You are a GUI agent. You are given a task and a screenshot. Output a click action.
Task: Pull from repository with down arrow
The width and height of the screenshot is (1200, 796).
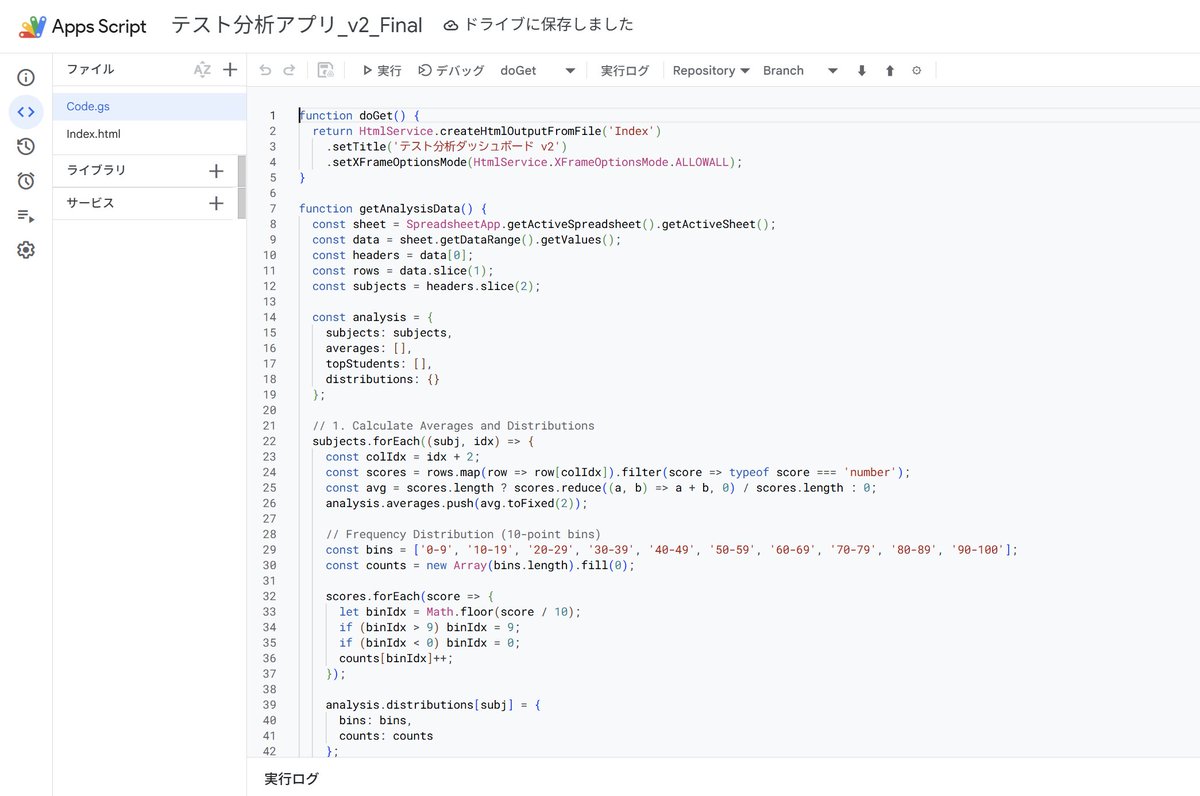[x=862, y=71]
